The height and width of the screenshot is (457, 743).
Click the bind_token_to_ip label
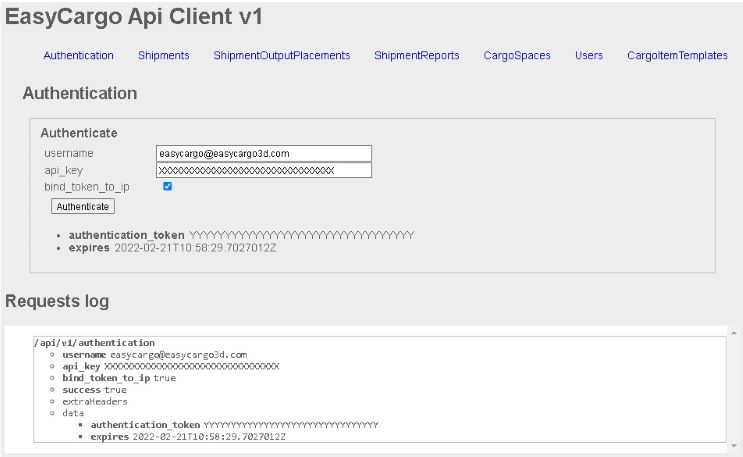point(87,187)
